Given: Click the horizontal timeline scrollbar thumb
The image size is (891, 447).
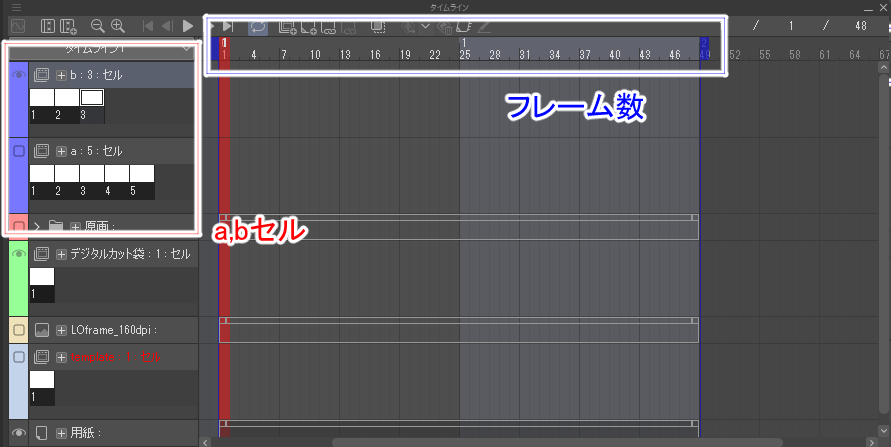Looking at the screenshot, I should 557,442.
